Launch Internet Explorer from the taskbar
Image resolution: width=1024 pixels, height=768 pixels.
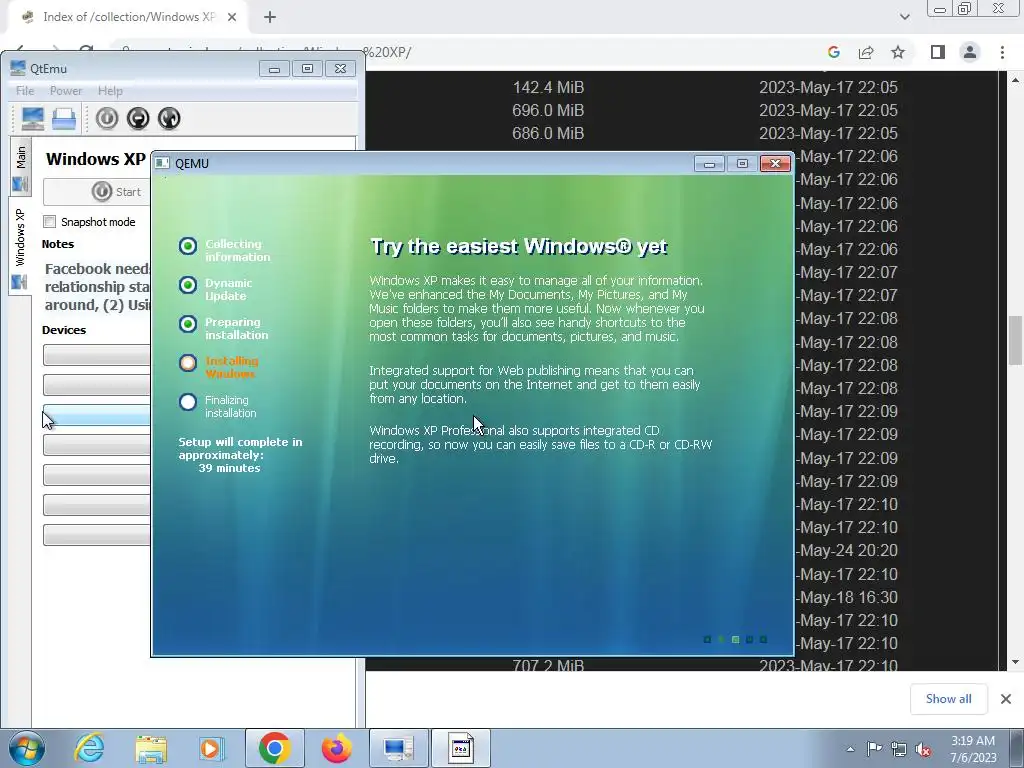[x=89, y=748]
